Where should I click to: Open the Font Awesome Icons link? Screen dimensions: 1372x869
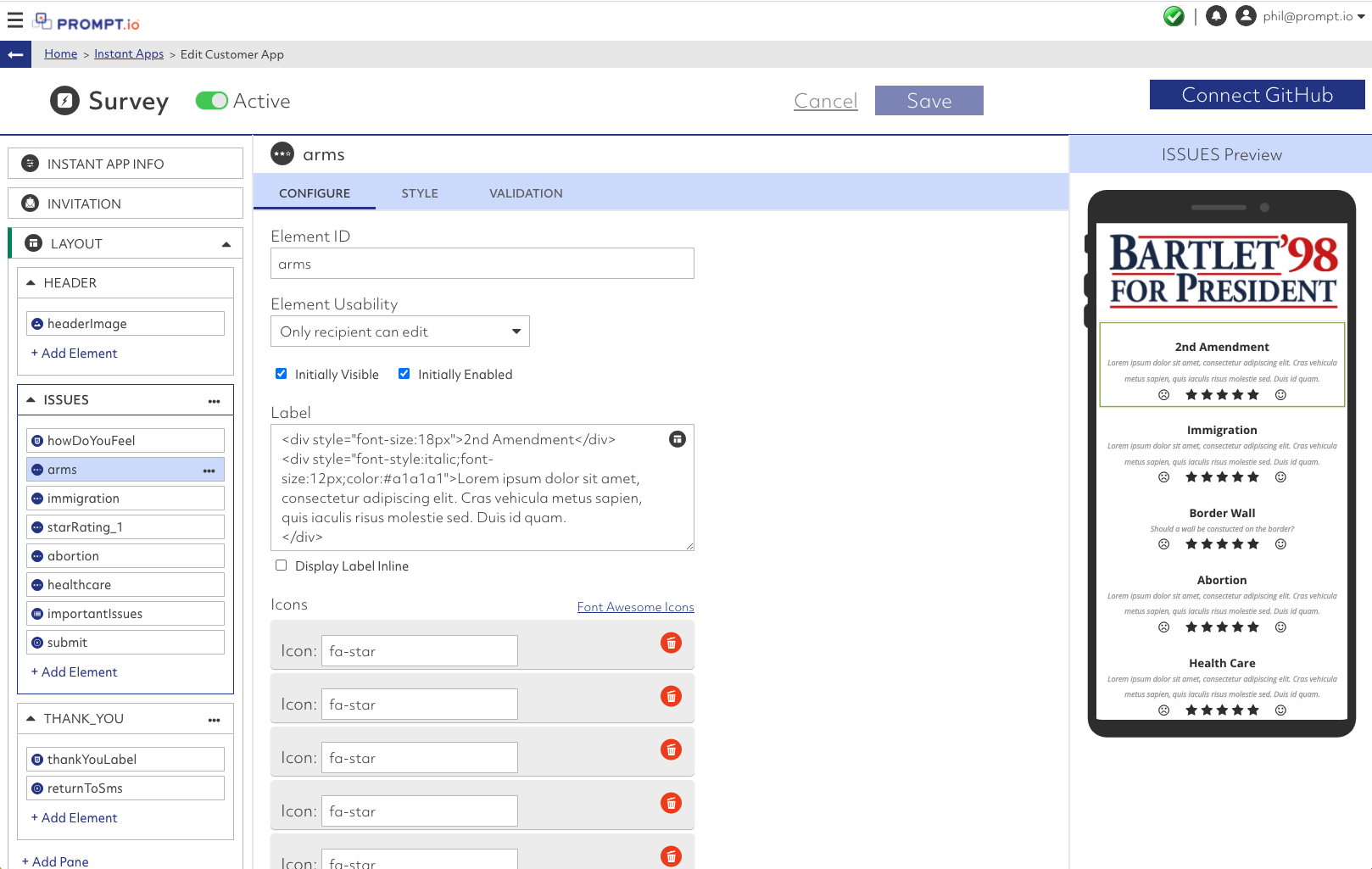[635, 606]
